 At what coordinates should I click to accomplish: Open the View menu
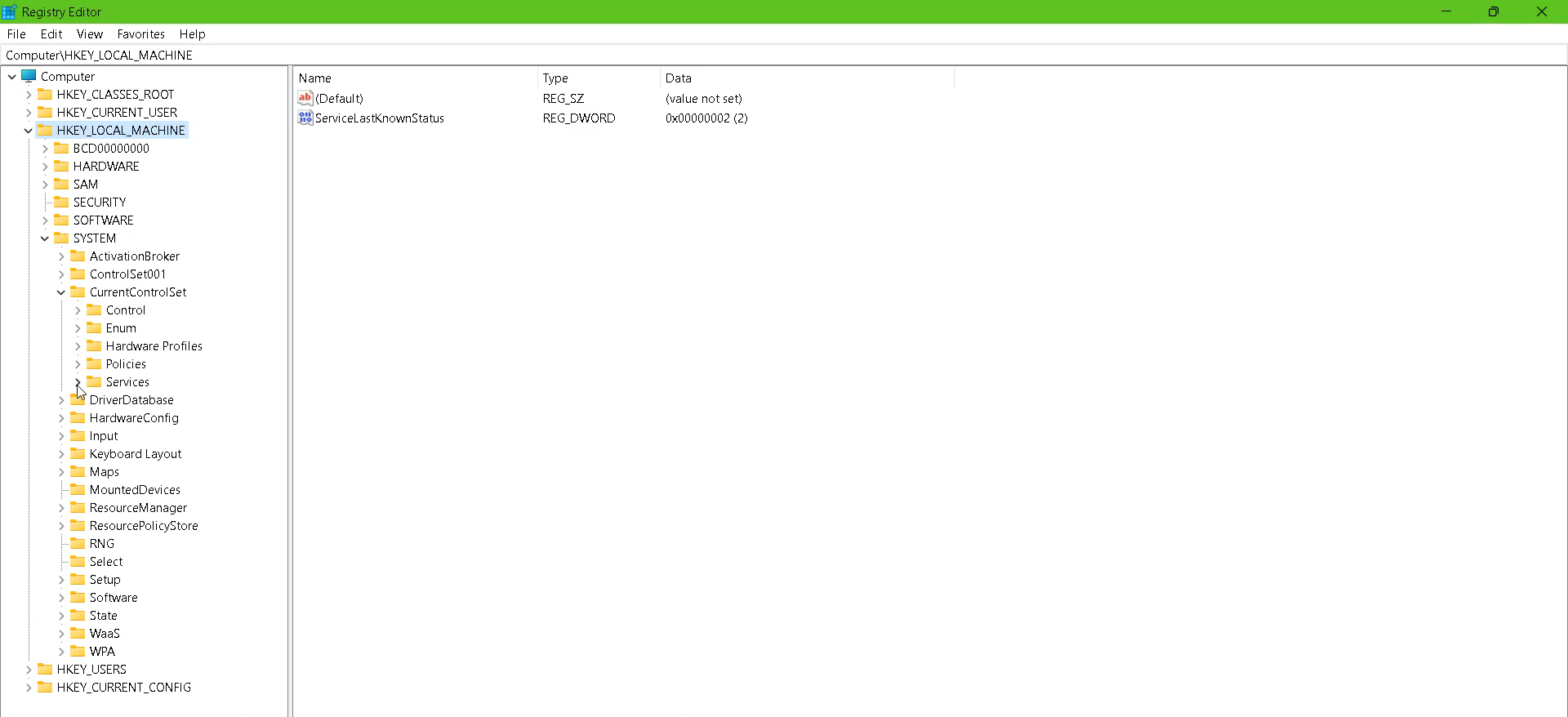pos(90,34)
